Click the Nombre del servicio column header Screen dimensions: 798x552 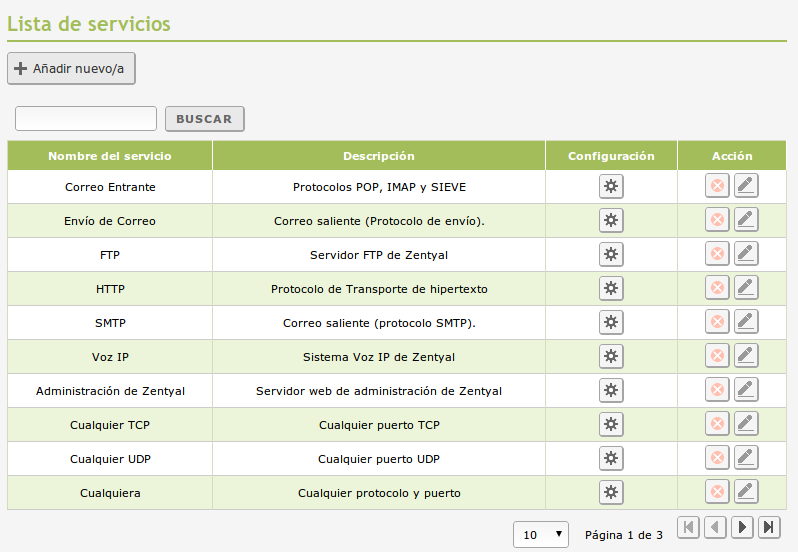pyautogui.click(x=110, y=156)
